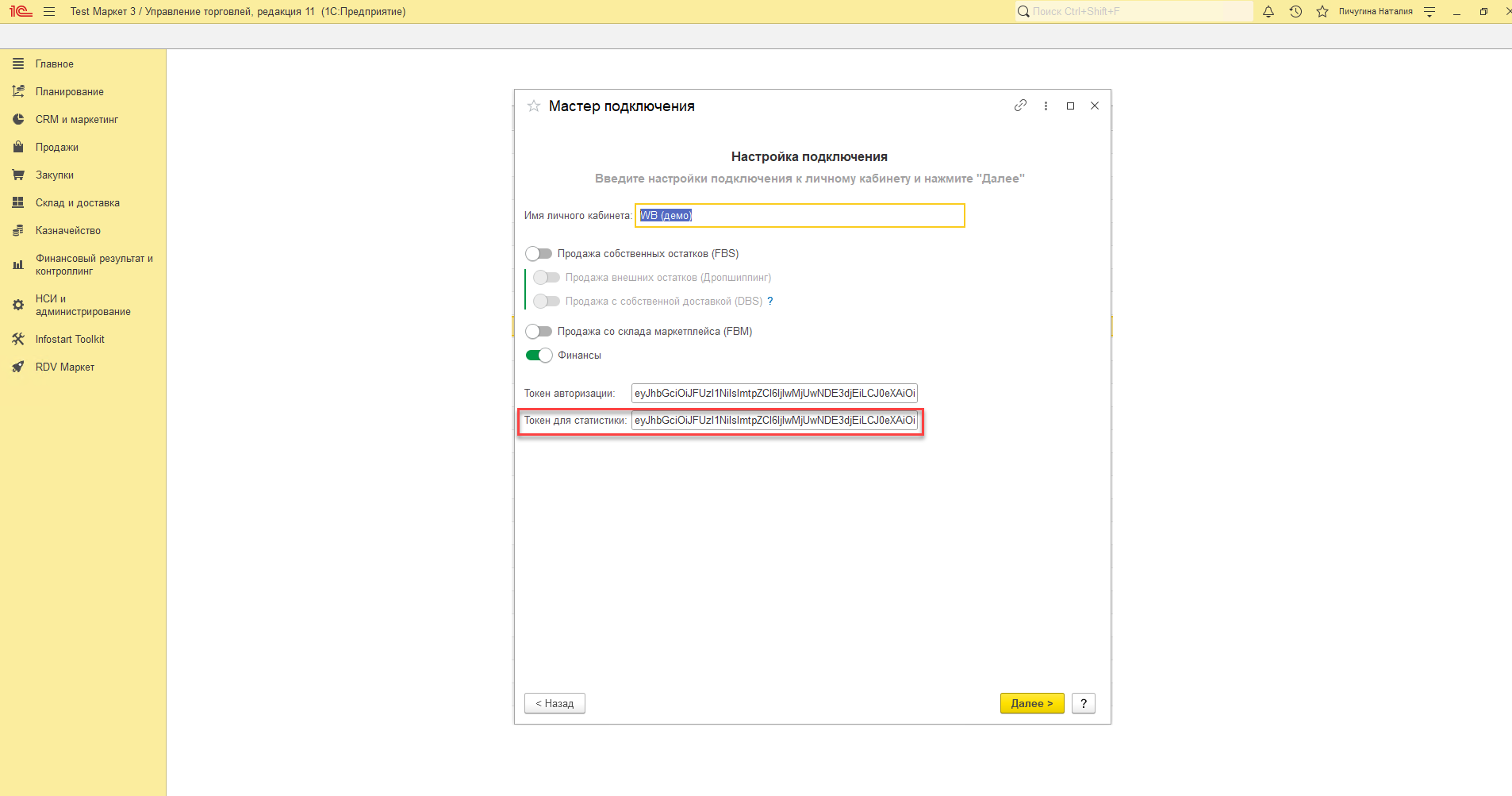Screen dimensions: 1512x796
Task: Click the Токен авторизации field
Action: pos(774,393)
